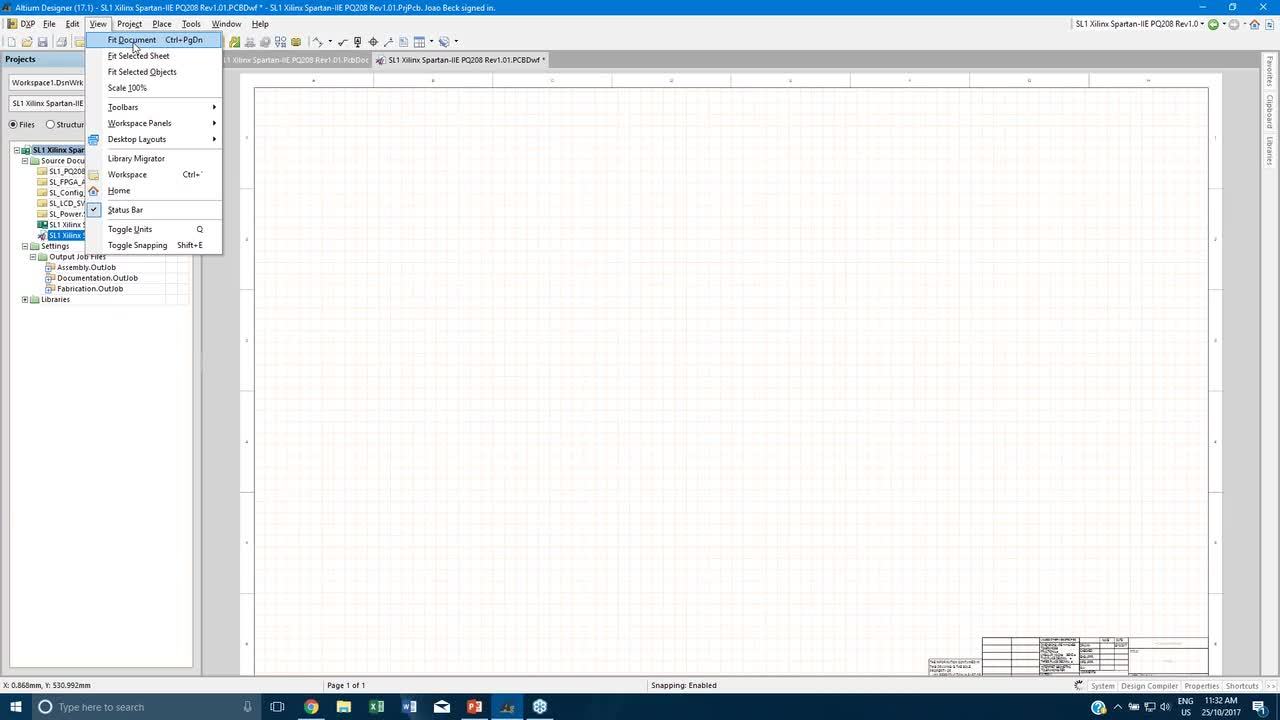Select Toggle Units menu entry
The width and height of the screenshot is (1280, 720).
point(130,229)
